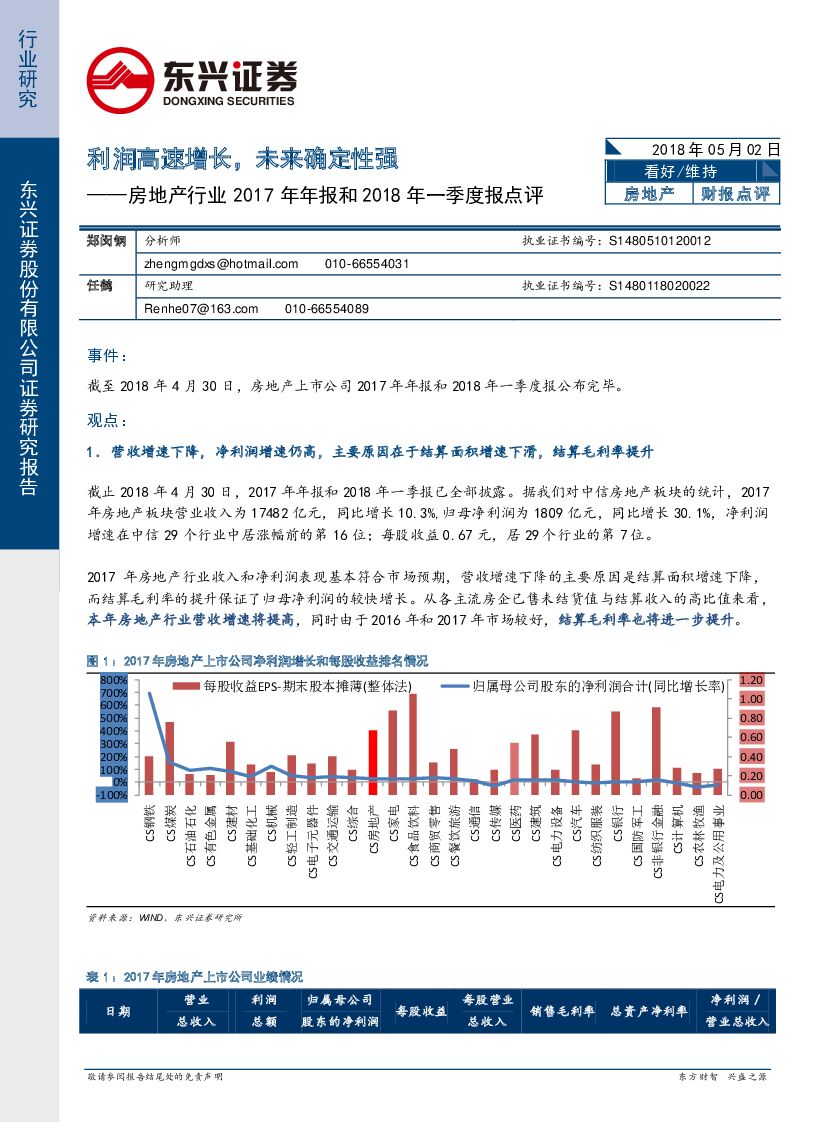
Task: Click the report date 2018年05月02日
Action: [x=715, y=149]
